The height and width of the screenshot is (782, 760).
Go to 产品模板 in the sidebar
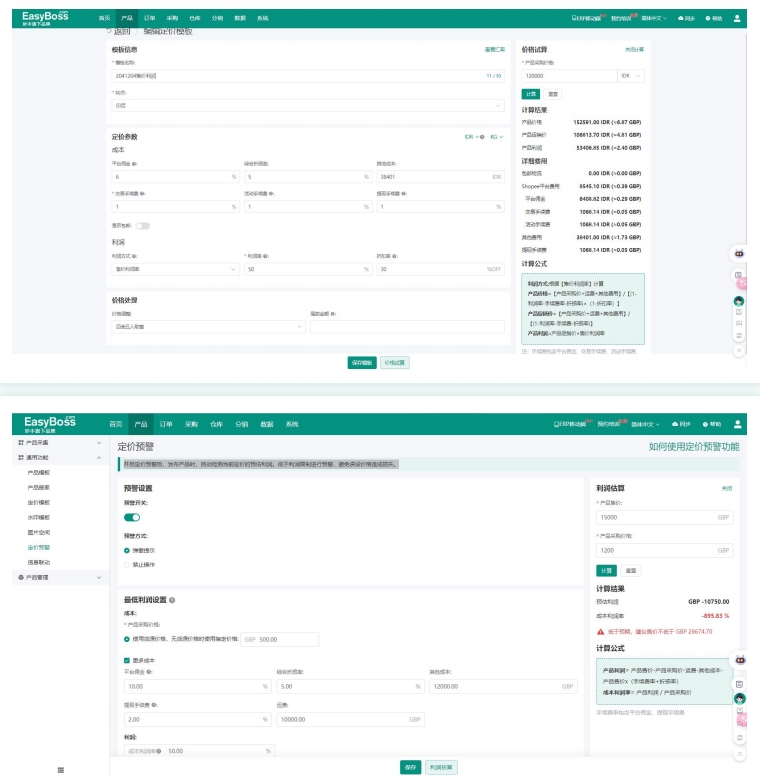(x=39, y=472)
